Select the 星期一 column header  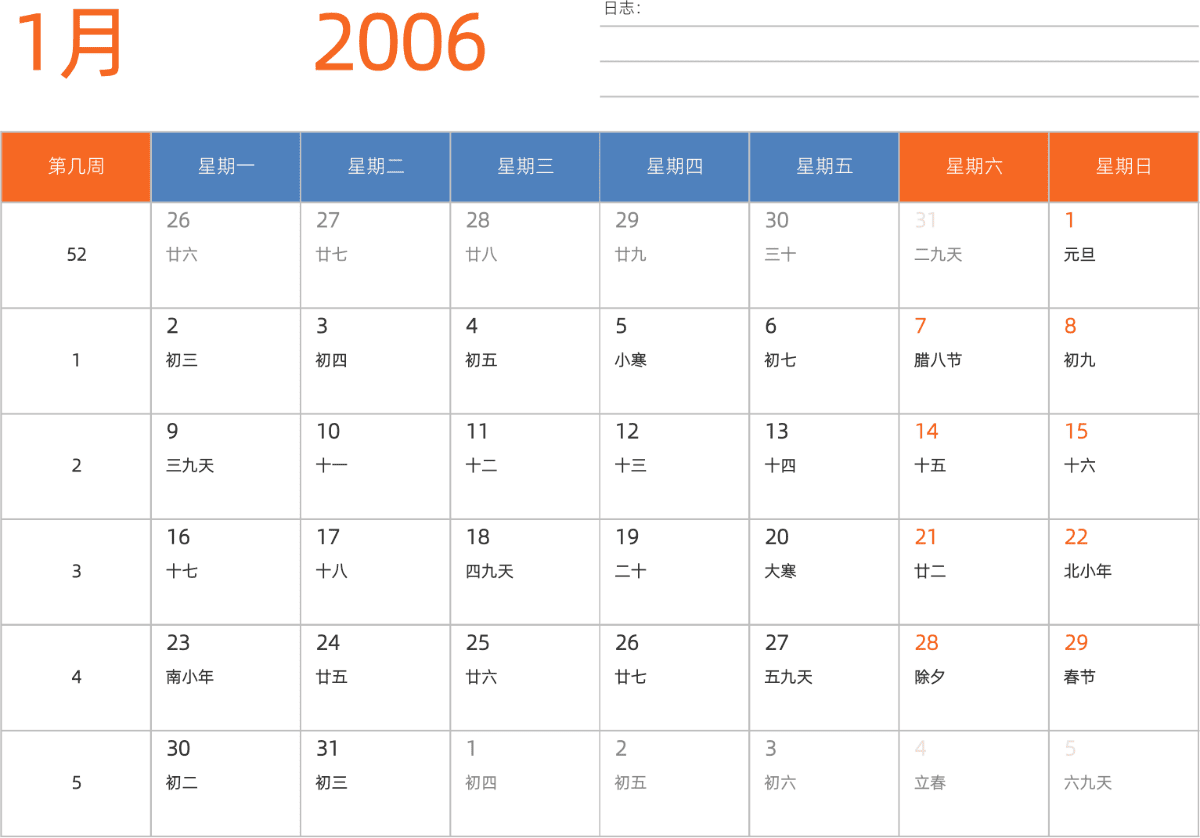[226, 167]
